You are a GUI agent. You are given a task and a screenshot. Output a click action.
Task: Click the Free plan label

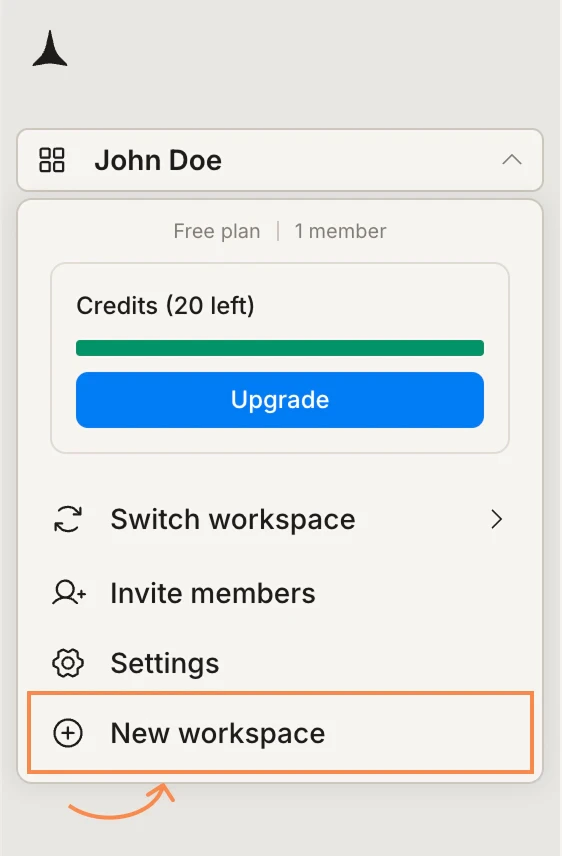(217, 231)
